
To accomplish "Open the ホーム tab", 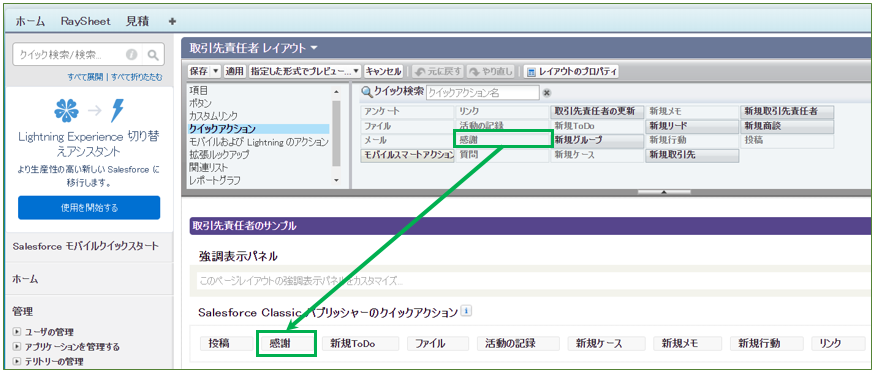I will tap(30, 21).
